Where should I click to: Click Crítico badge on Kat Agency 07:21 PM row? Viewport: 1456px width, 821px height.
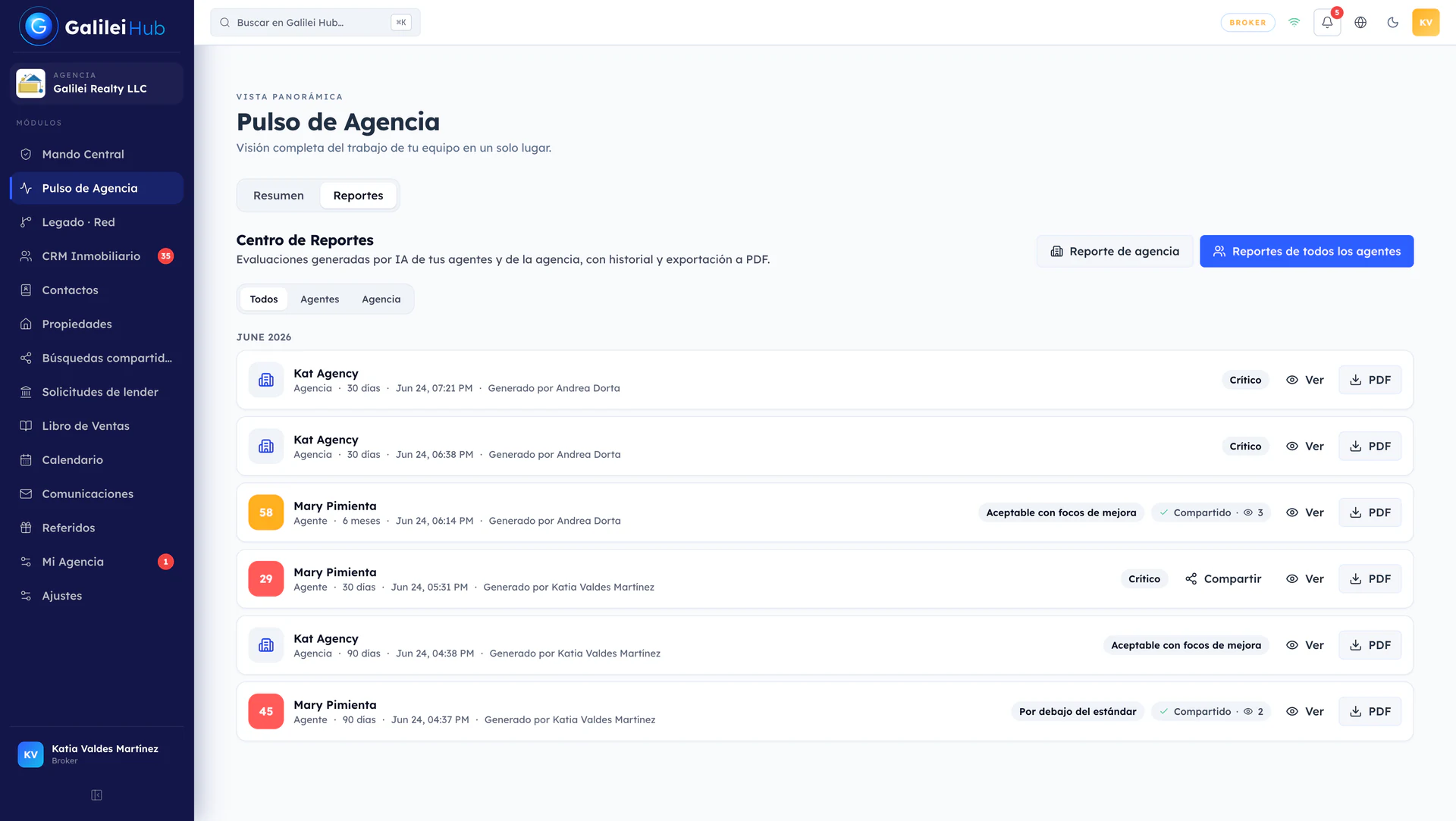tap(1245, 381)
